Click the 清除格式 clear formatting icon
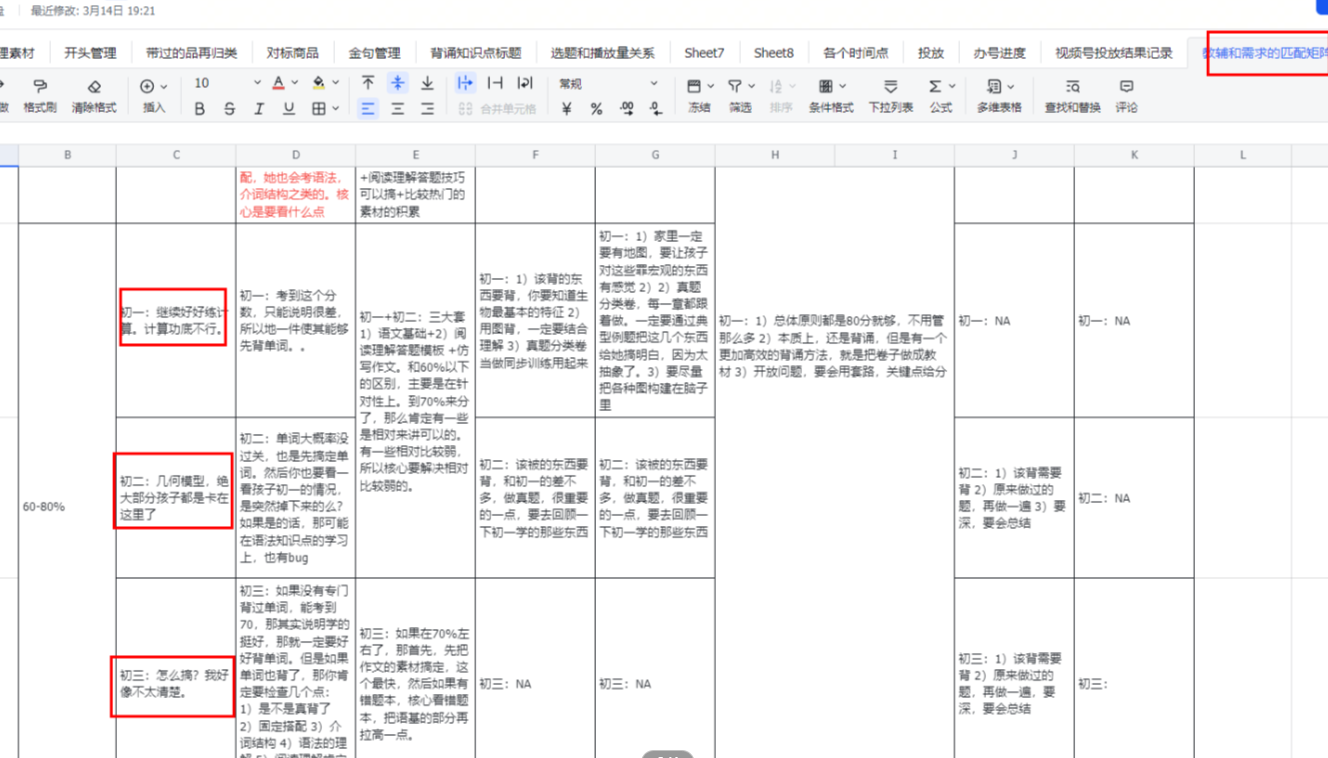Screen dimensions: 1328x758 click(x=94, y=95)
